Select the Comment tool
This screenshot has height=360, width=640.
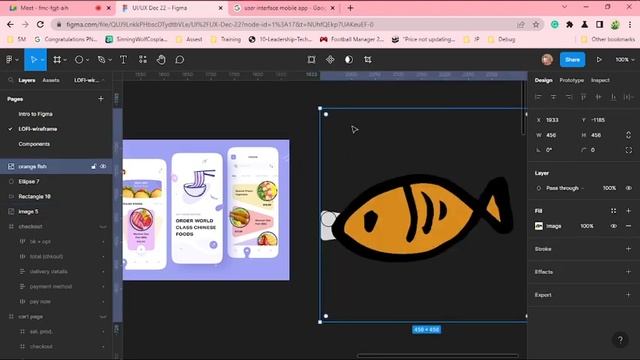[180, 60]
